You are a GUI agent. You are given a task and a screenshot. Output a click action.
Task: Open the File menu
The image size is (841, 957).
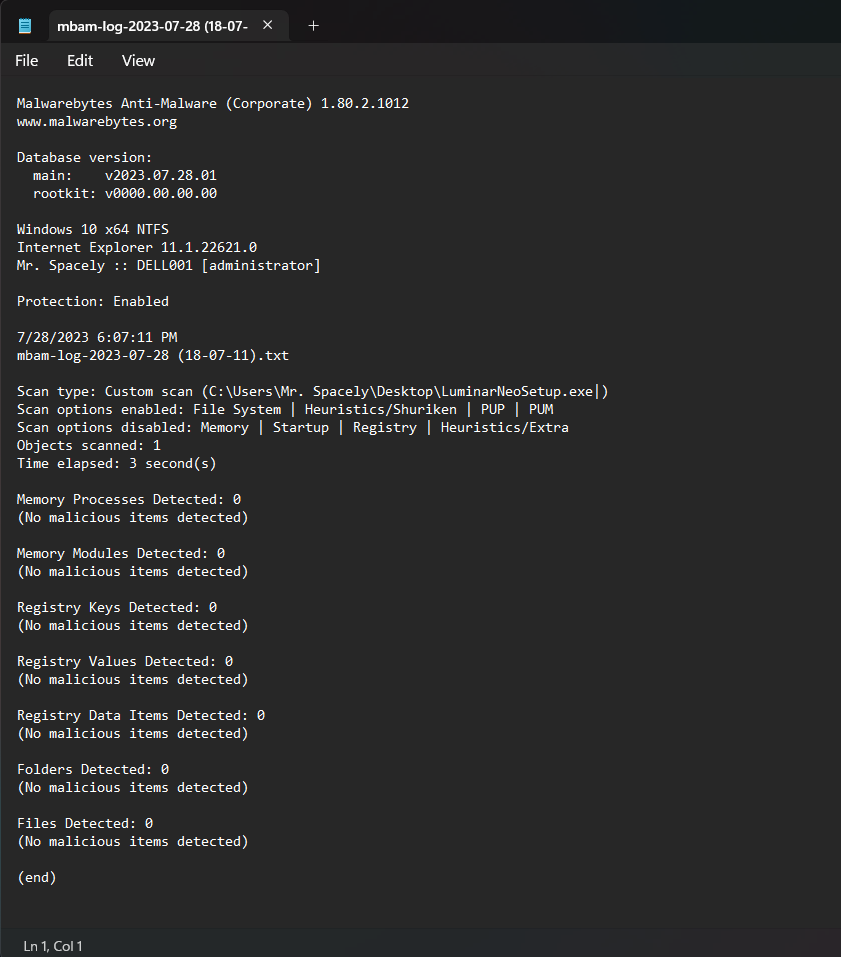click(x=26, y=60)
